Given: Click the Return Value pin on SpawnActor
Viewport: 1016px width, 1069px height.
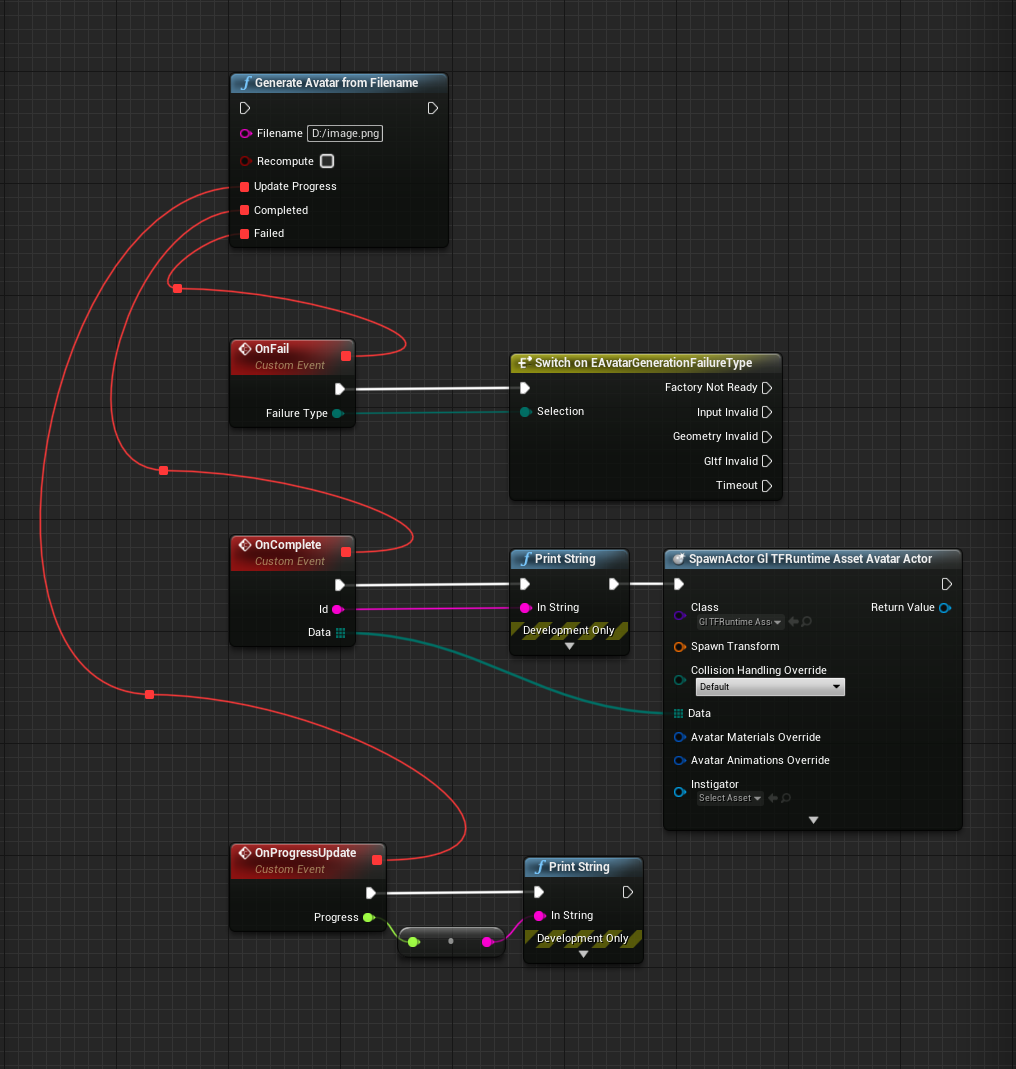Looking at the screenshot, I should point(945,608).
